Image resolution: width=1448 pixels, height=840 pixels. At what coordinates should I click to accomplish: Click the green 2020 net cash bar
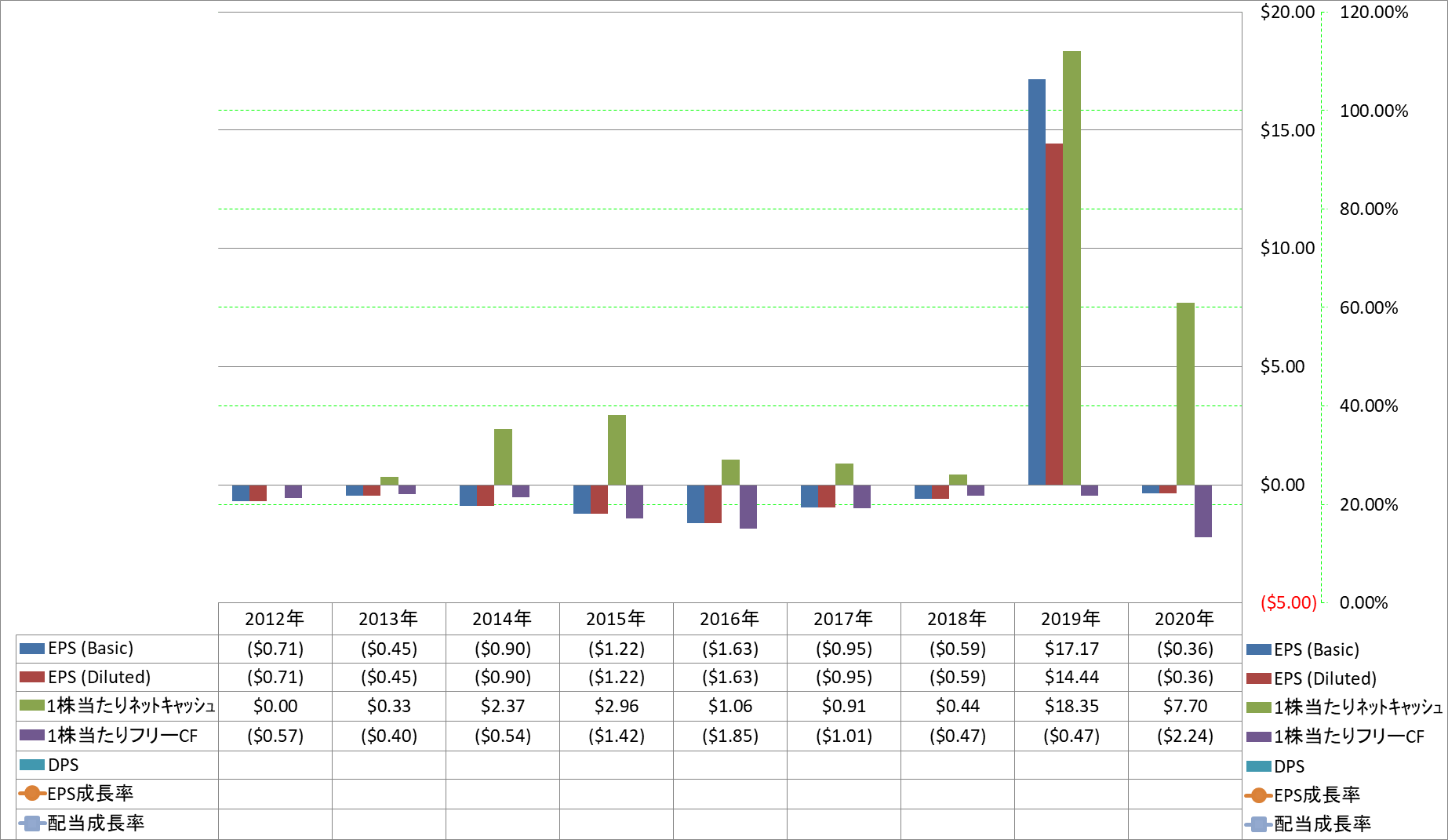(x=1185, y=394)
